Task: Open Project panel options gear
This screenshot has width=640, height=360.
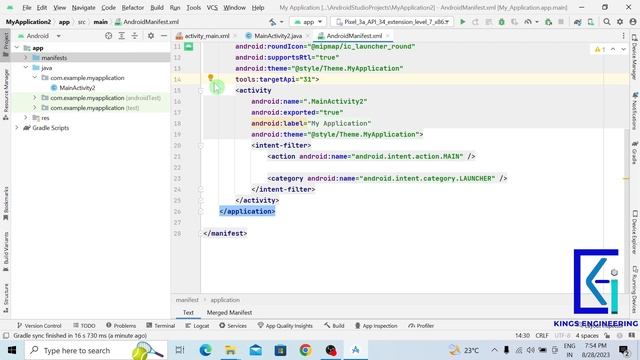Action: [x=151, y=36]
